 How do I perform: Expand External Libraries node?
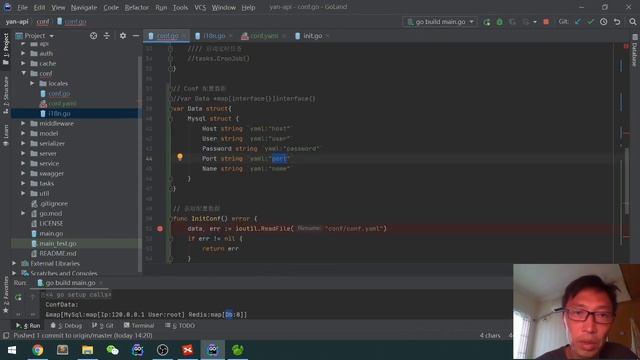pyautogui.click(x=14, y=263)
